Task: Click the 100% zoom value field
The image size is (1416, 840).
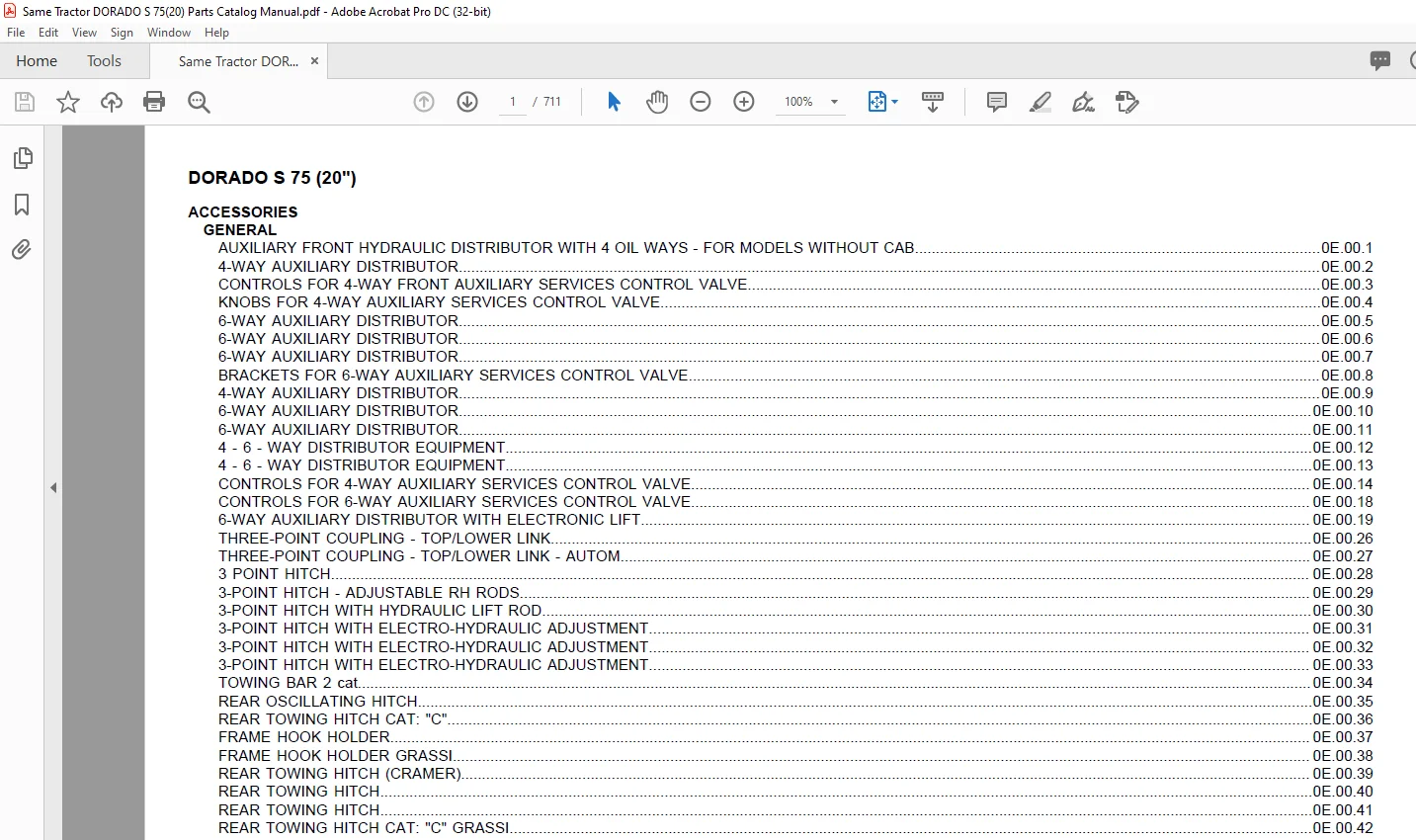Action: pos(798,102)
